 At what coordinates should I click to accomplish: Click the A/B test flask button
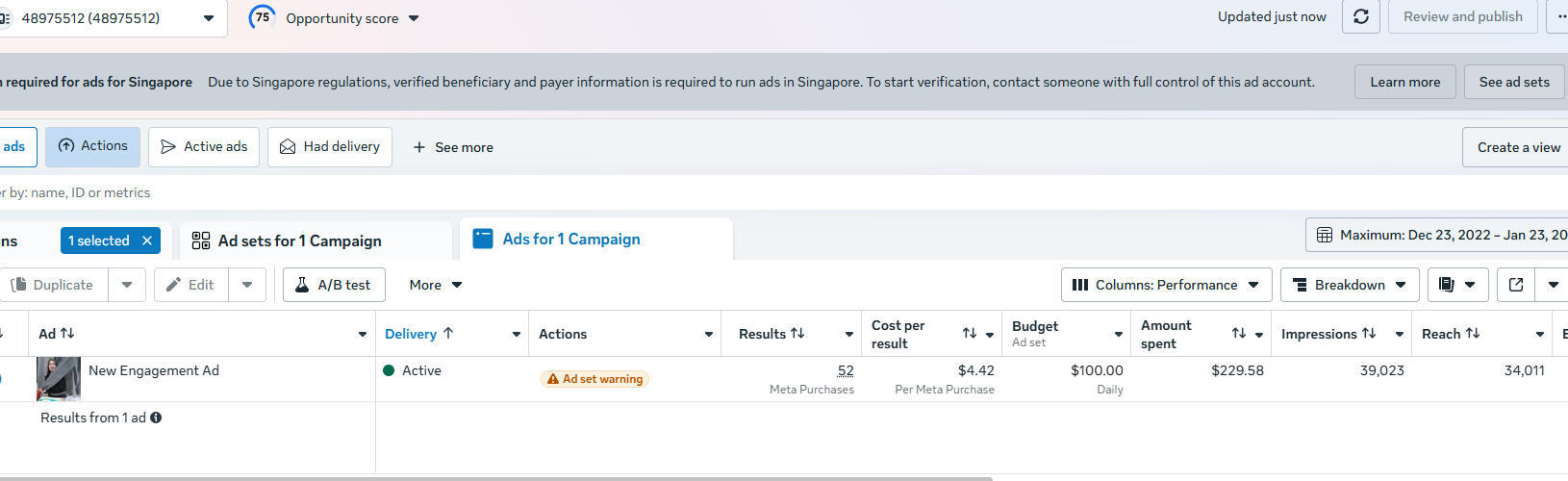pyautogui.click(x=333, y=285)
